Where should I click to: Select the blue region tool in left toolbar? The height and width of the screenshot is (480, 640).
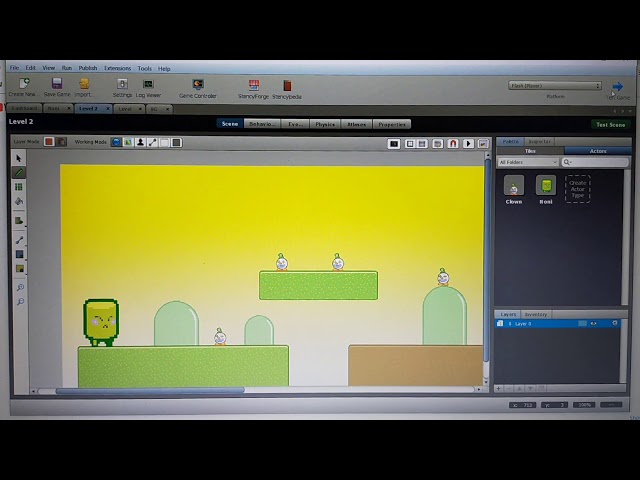19,254
